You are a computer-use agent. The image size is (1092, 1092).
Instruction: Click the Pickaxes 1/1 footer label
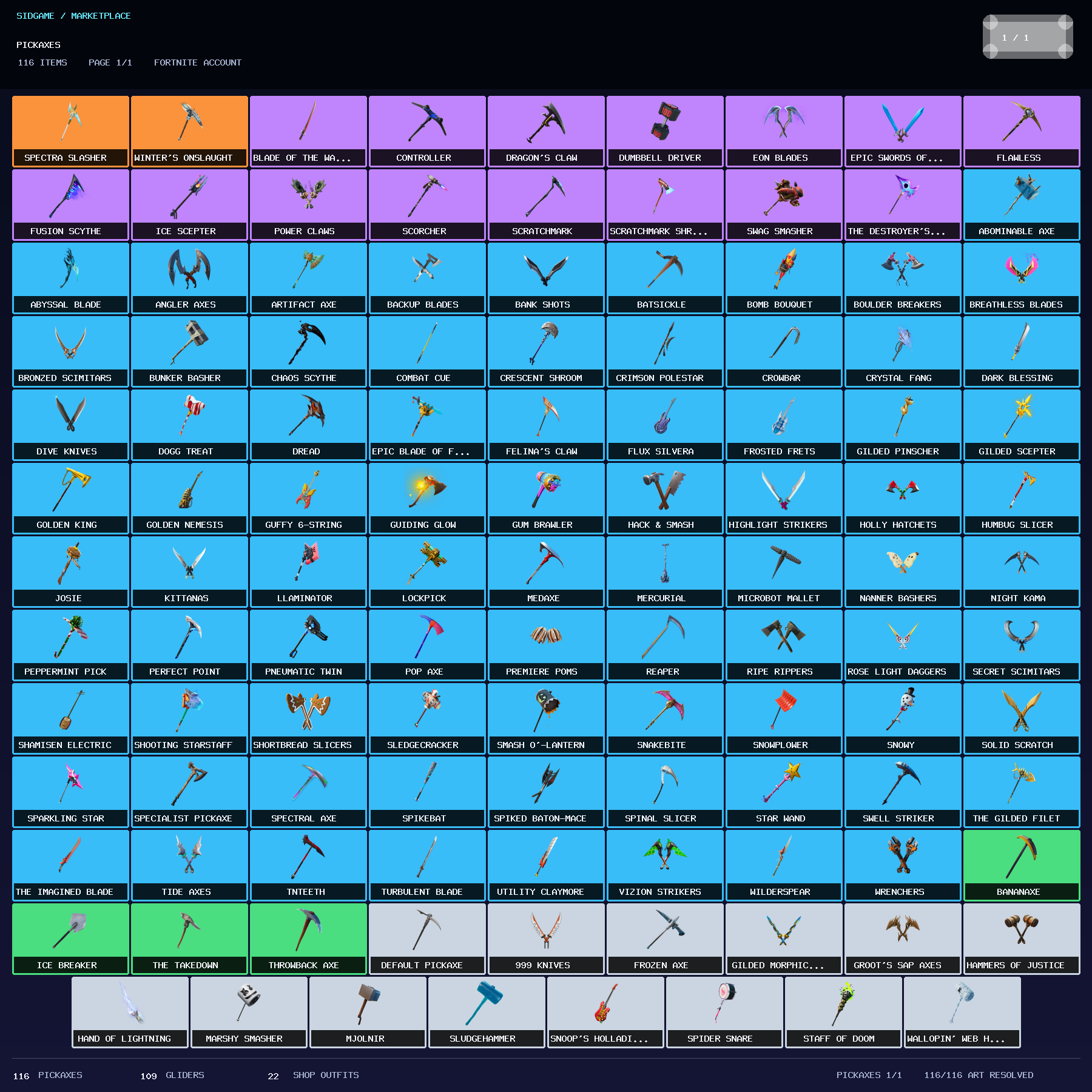[x=869, y=1075]
